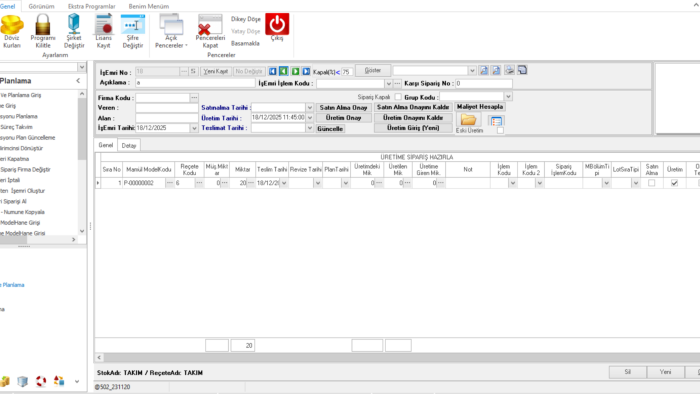The width and height of the screenshot is (700, 394).
Task: Click Göster button
Action: 373,71
